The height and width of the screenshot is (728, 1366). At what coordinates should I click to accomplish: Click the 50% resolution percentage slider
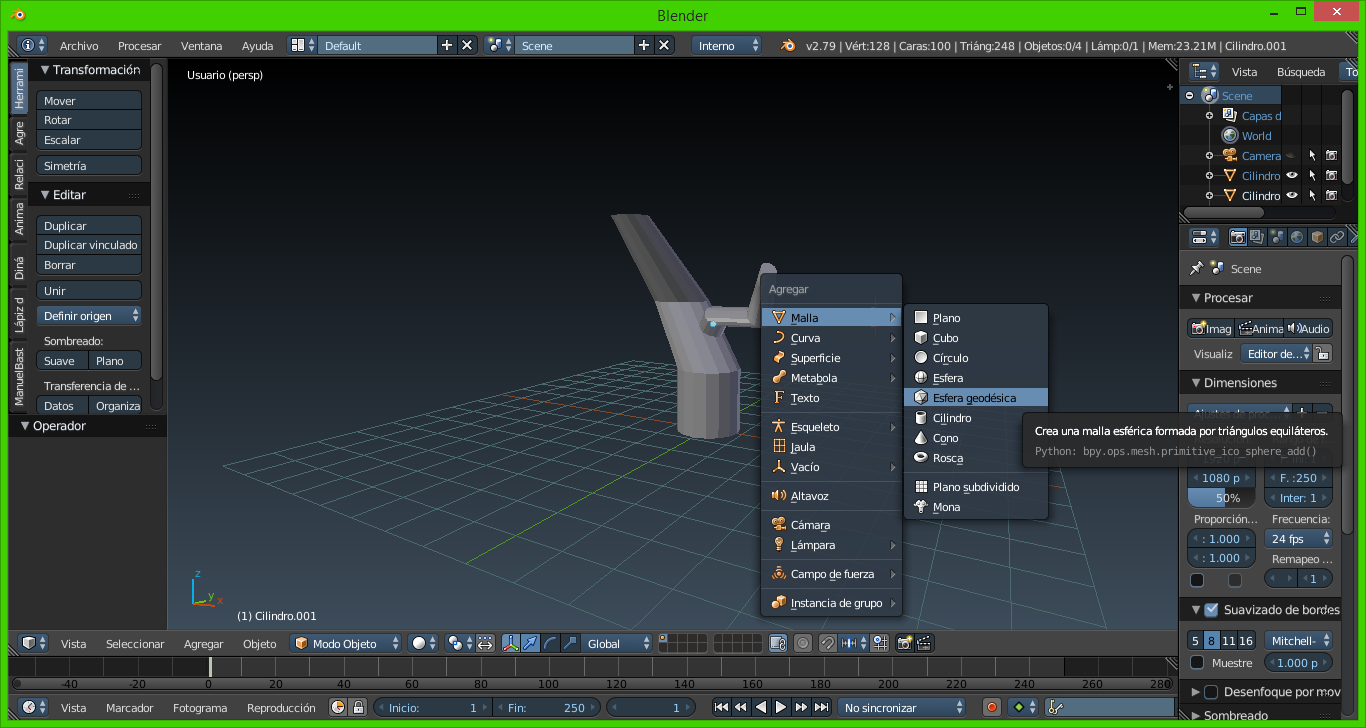[x=1221, y=498]
